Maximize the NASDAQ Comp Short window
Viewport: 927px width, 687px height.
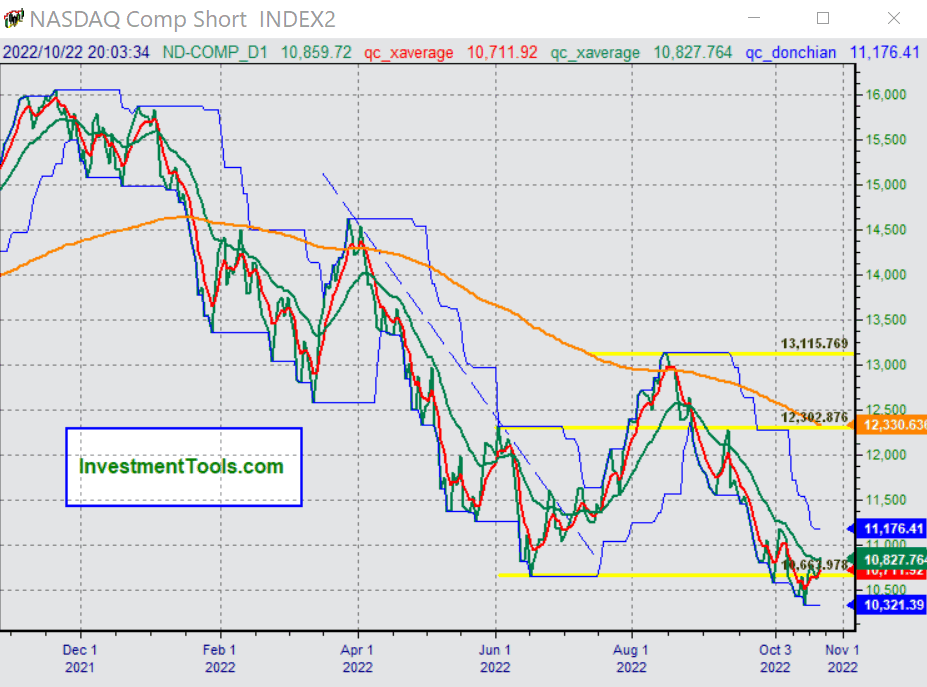coord(823,19)
